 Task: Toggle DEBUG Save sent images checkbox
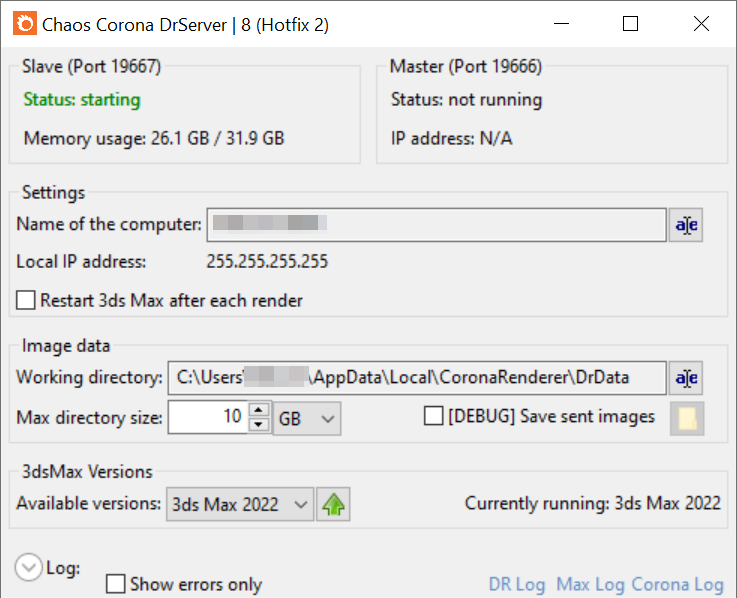[x=433, y=416]
